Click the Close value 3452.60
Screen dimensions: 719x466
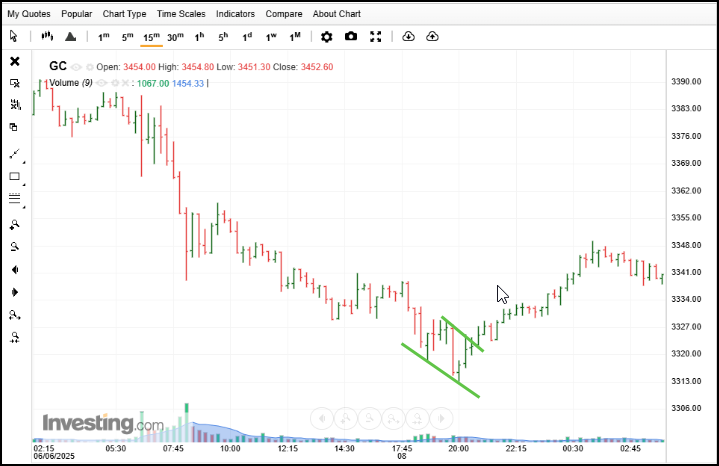click(317, 67)
